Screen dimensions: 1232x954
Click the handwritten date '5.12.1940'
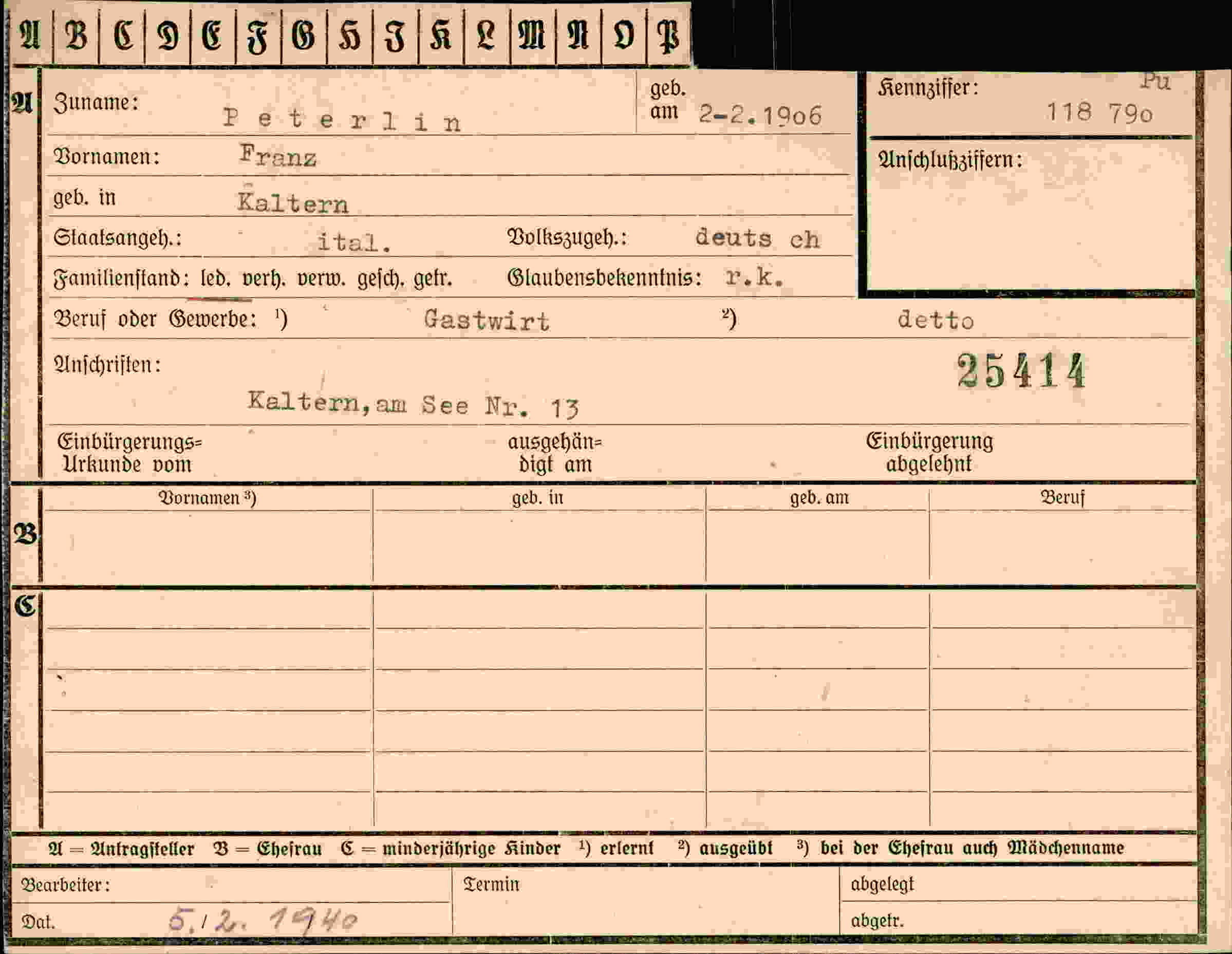[x=263, y=921]
